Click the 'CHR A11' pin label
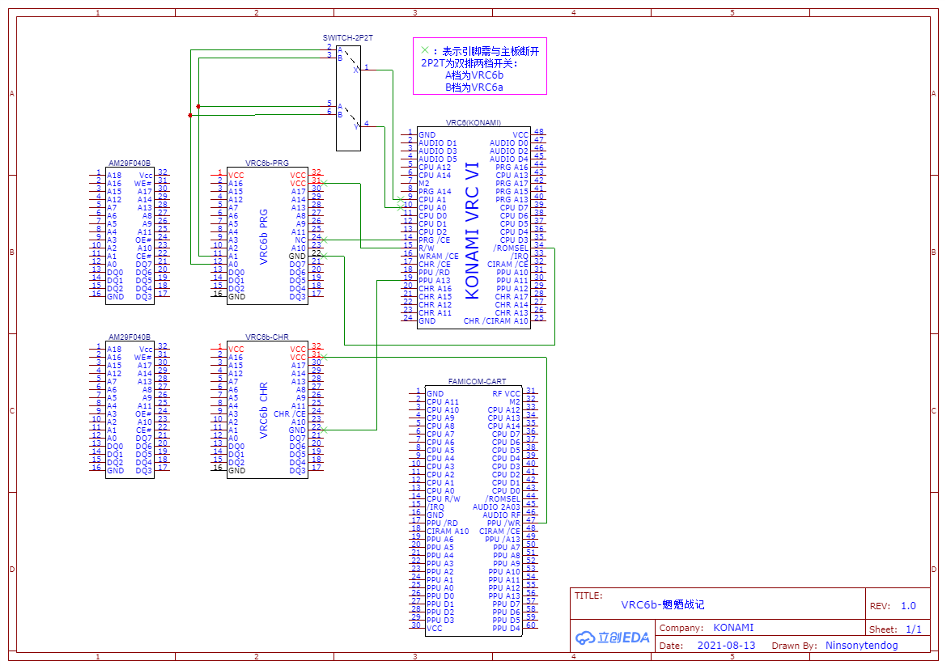The image size is (946, 669). 435,313
